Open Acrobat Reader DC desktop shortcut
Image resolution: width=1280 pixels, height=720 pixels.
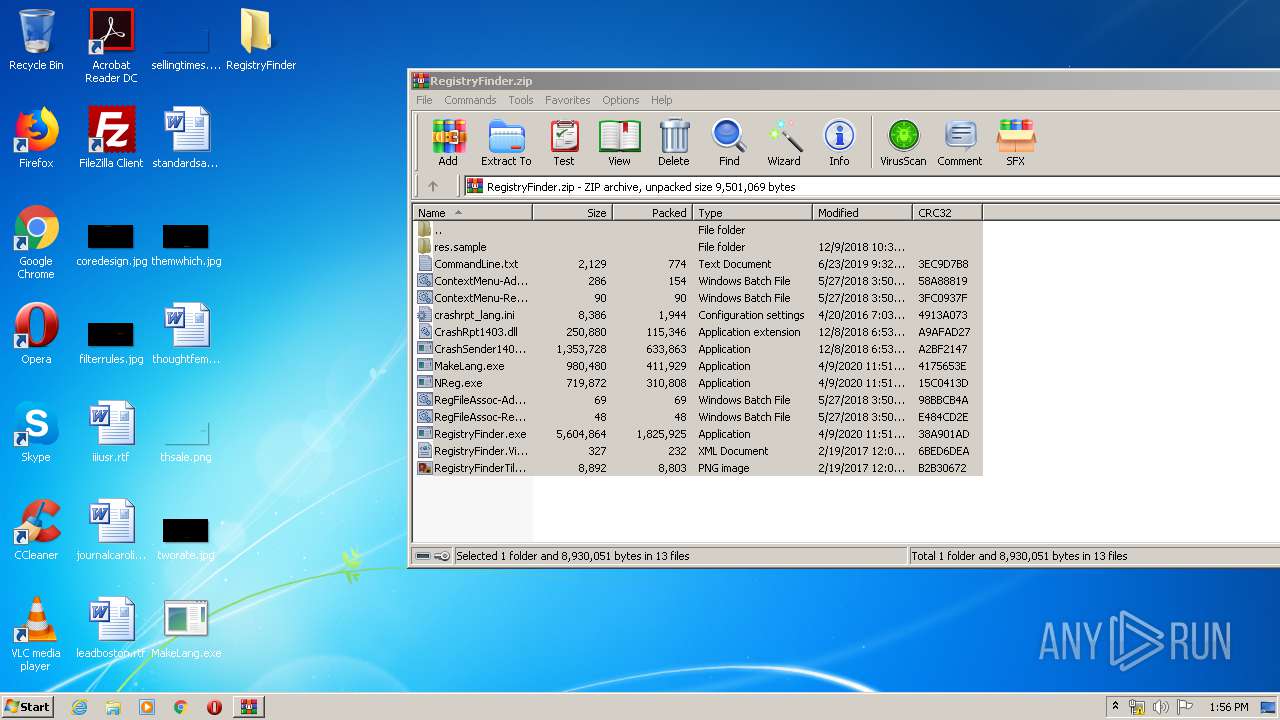tap(111, 46)
